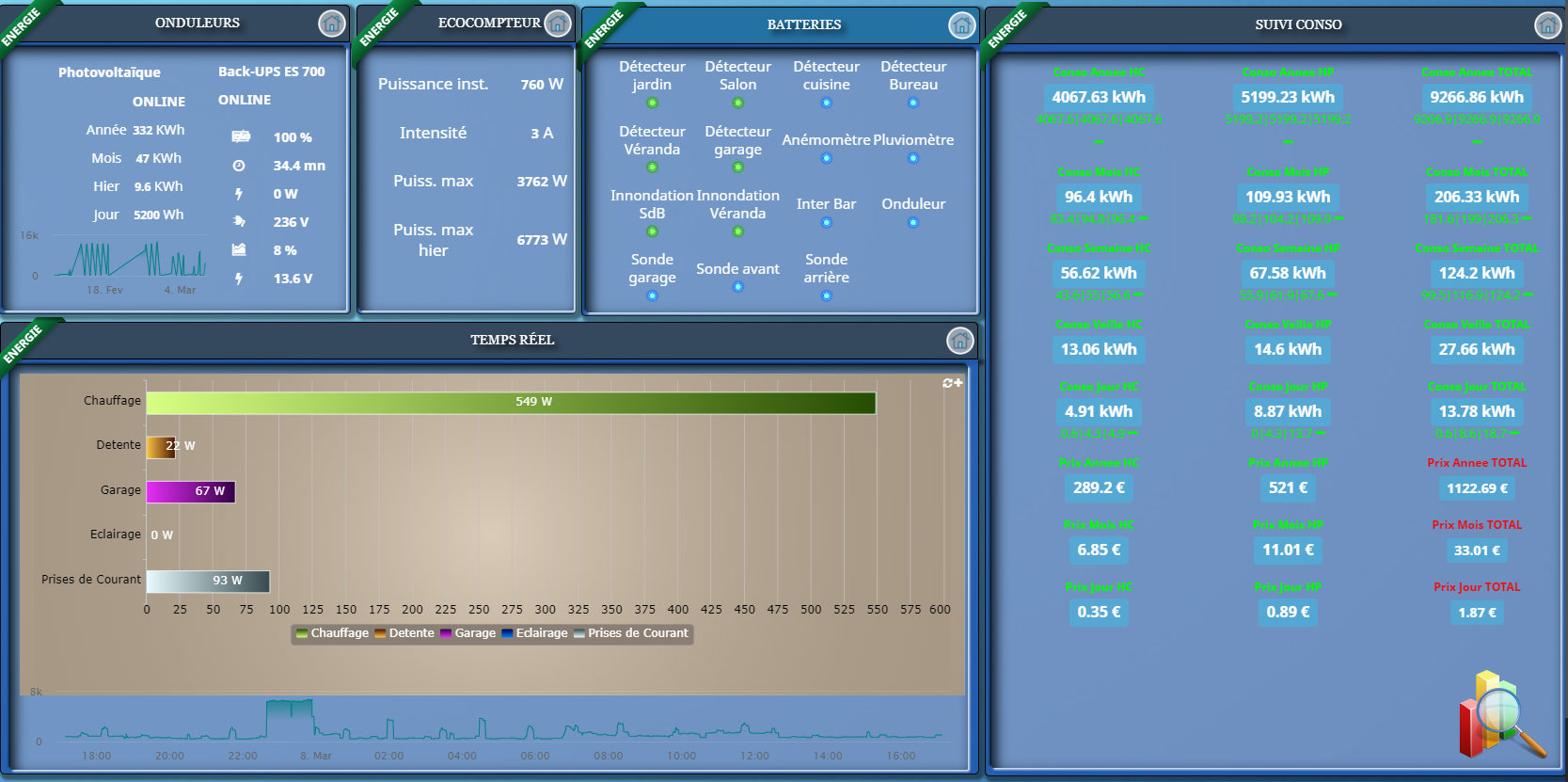Open home icon in BATTERIES panel header
This screenshot has height=782, width=1568.
click(x=961, y=25)
